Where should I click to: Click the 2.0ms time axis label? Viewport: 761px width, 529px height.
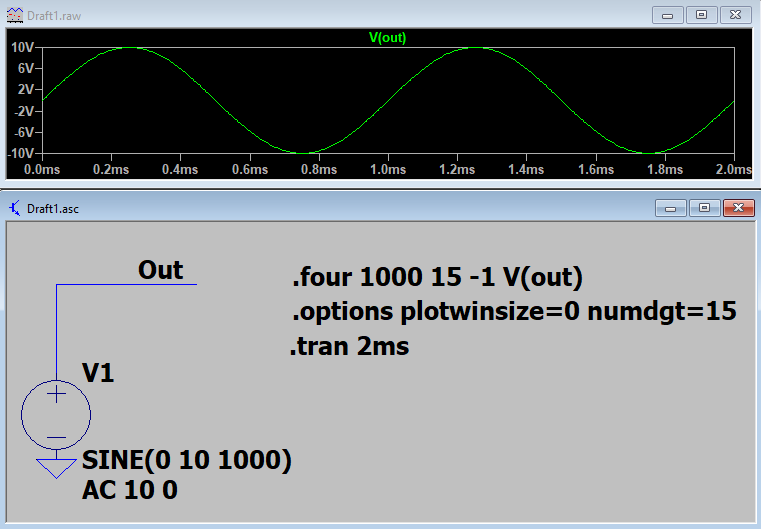pyautogui.click(x=733, y=169)
